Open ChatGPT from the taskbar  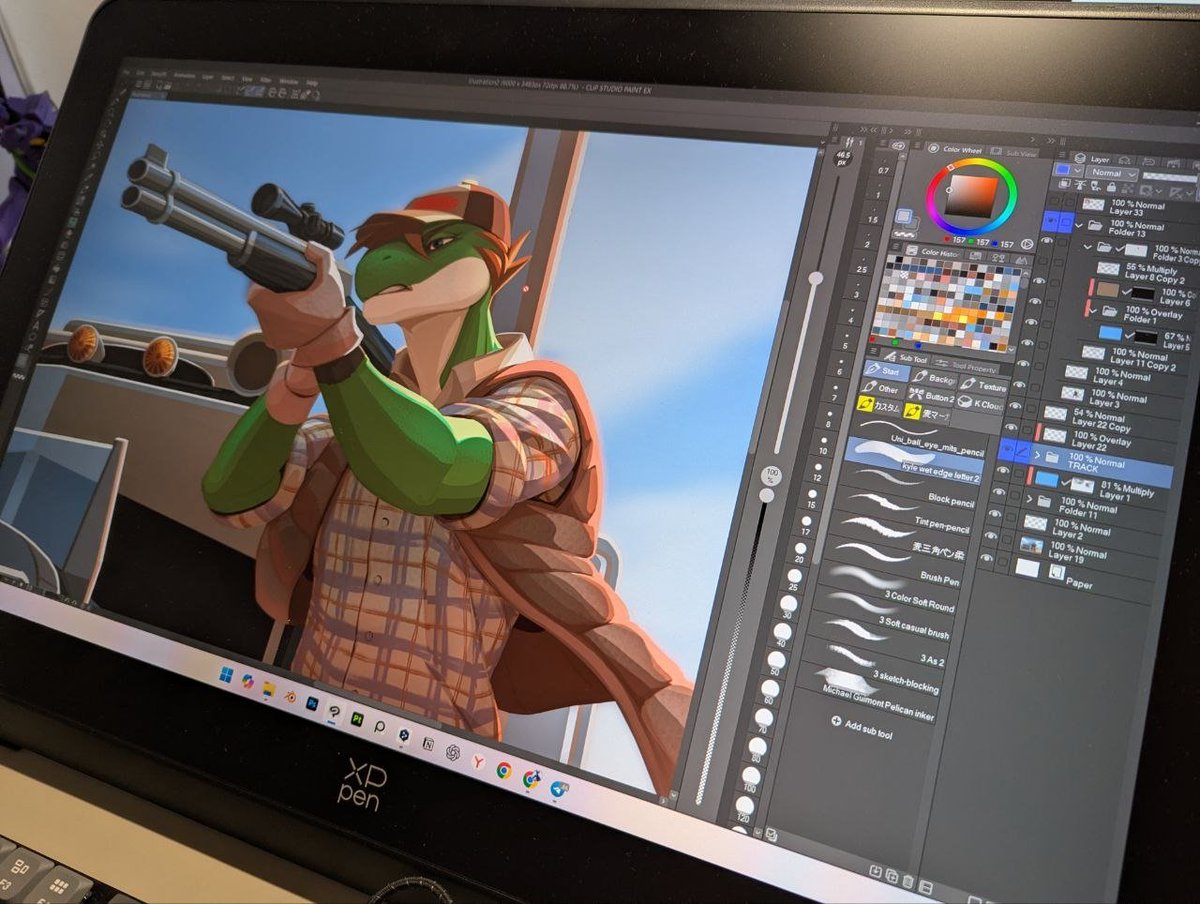[452, 754]
